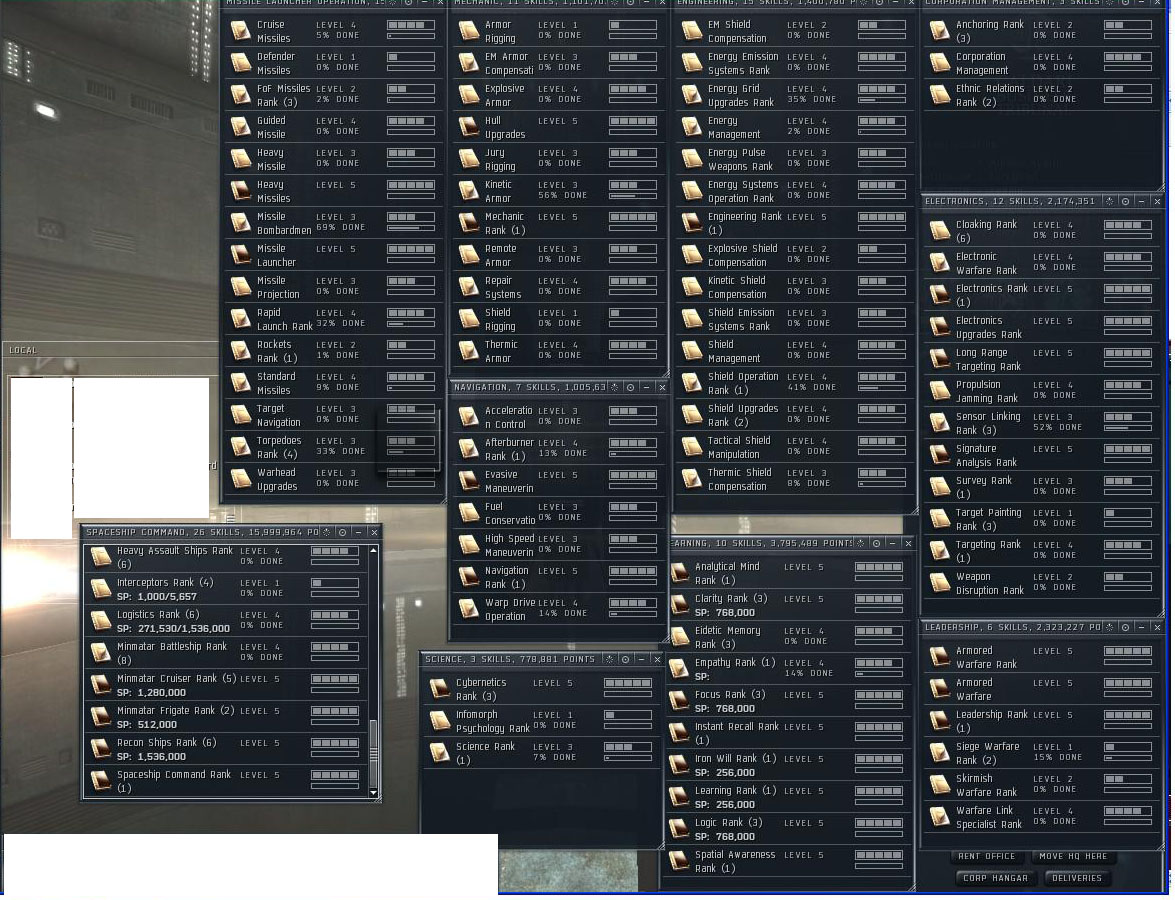The image size is (1175, 900).
Task: Click the Tactical Shield Manipulation book icon
Action: tap(692, 447)
